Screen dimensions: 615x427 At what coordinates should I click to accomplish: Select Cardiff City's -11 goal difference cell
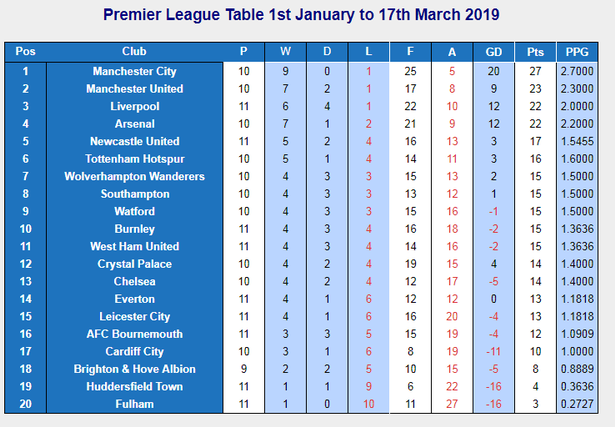click(493, 351)
